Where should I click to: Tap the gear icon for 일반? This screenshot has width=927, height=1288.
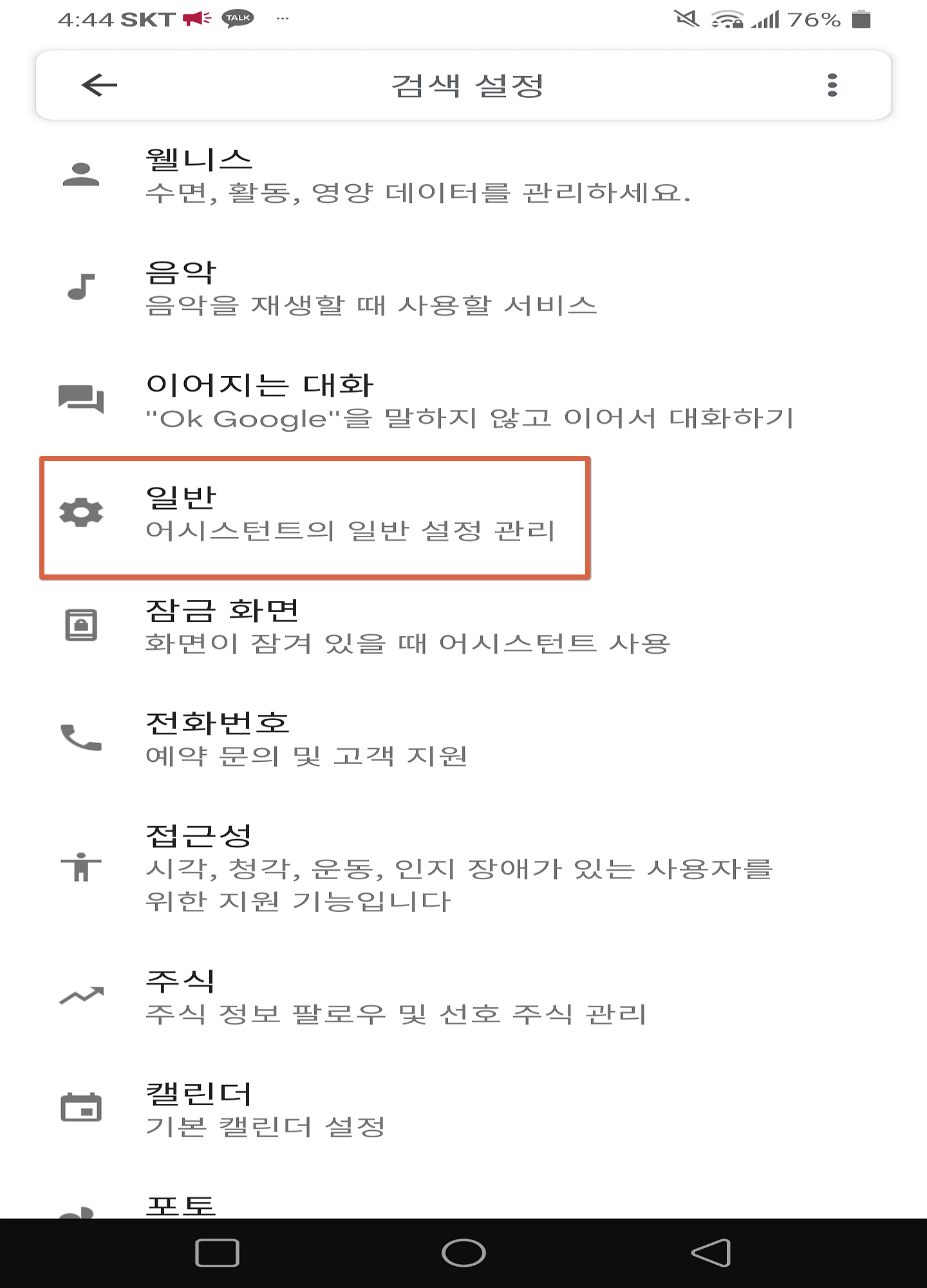tap(81, 513)
